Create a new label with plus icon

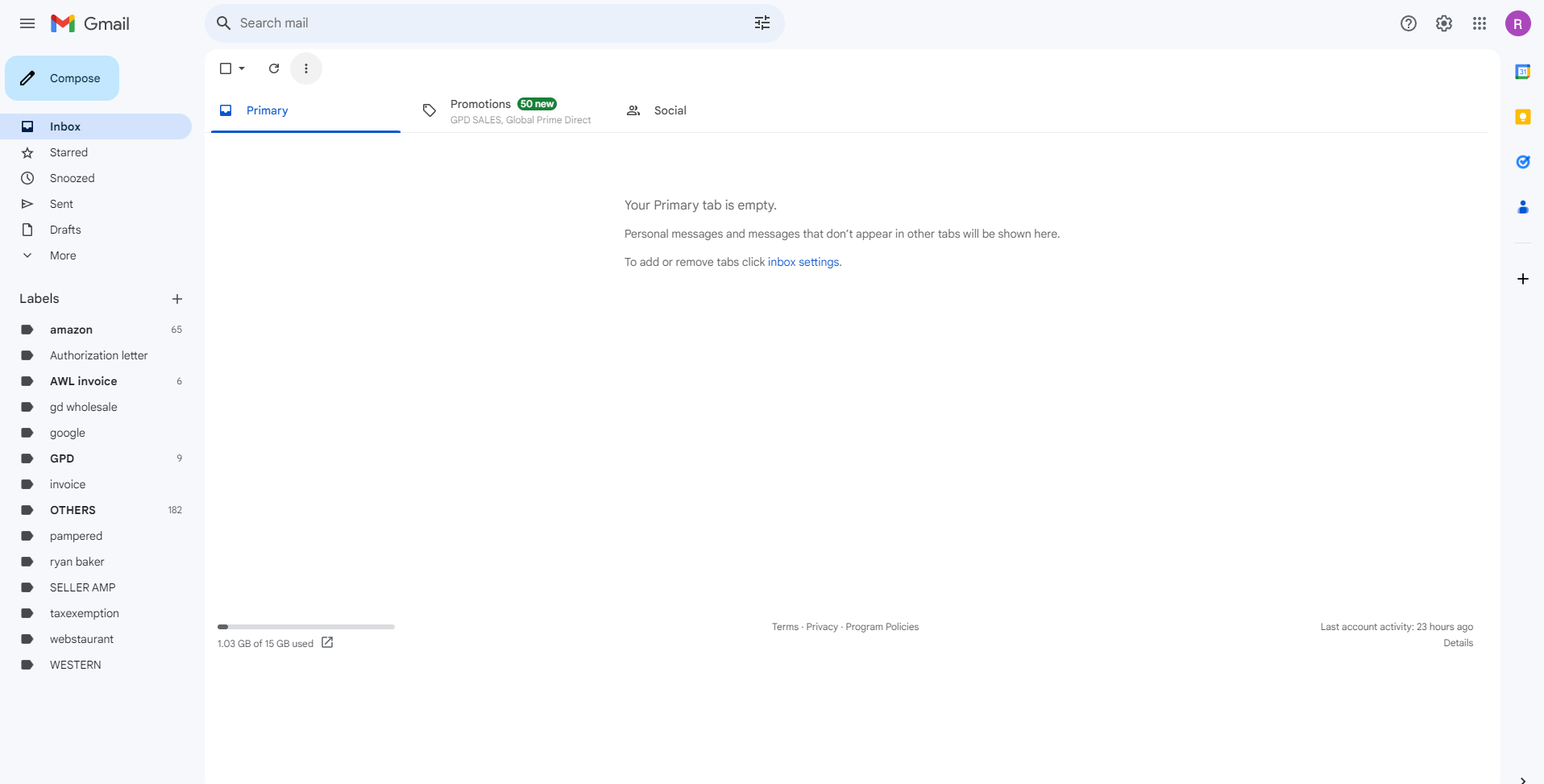[177, 299]
